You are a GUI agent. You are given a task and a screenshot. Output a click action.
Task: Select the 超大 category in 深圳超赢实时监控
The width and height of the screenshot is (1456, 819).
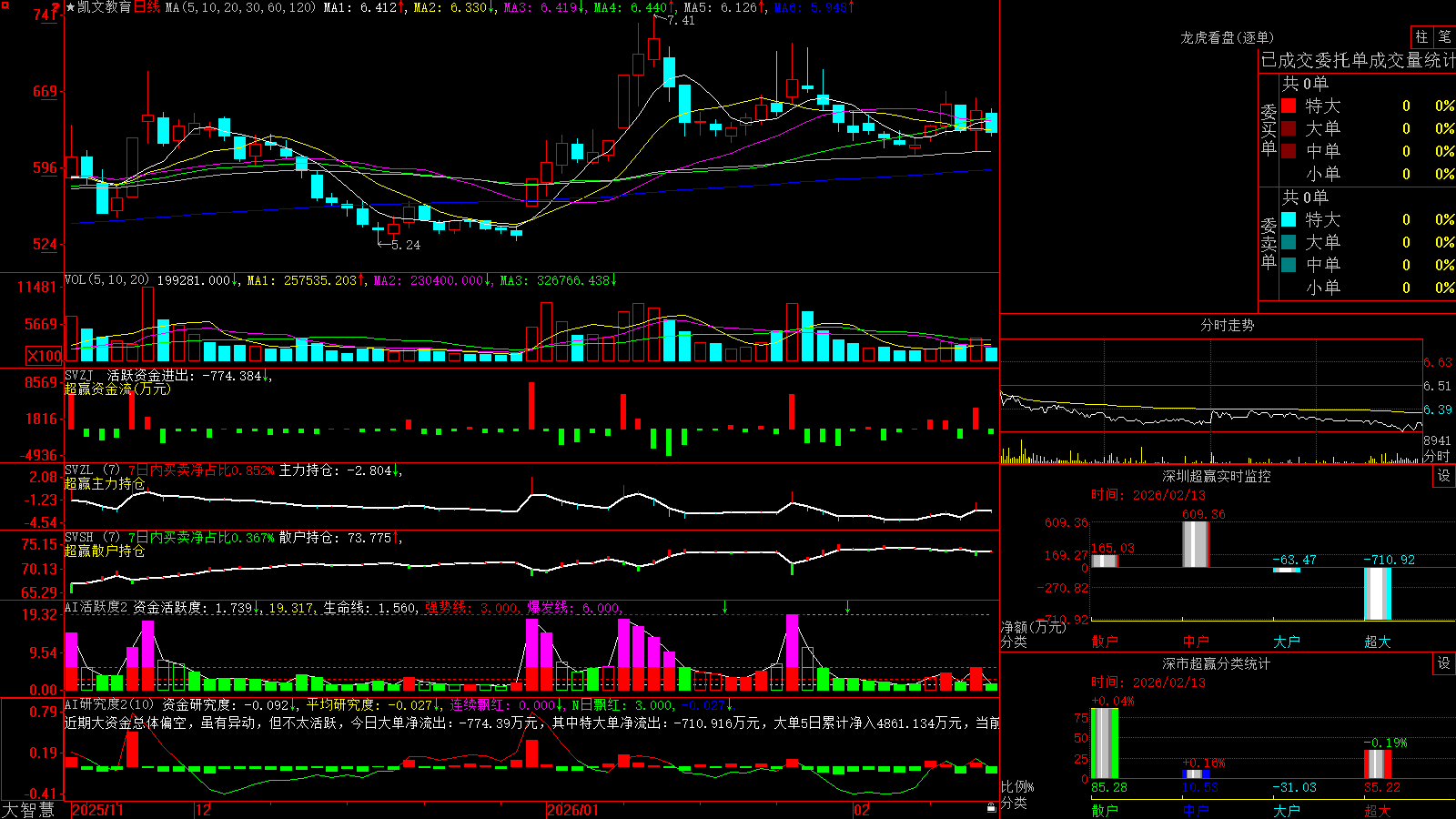1378,642
